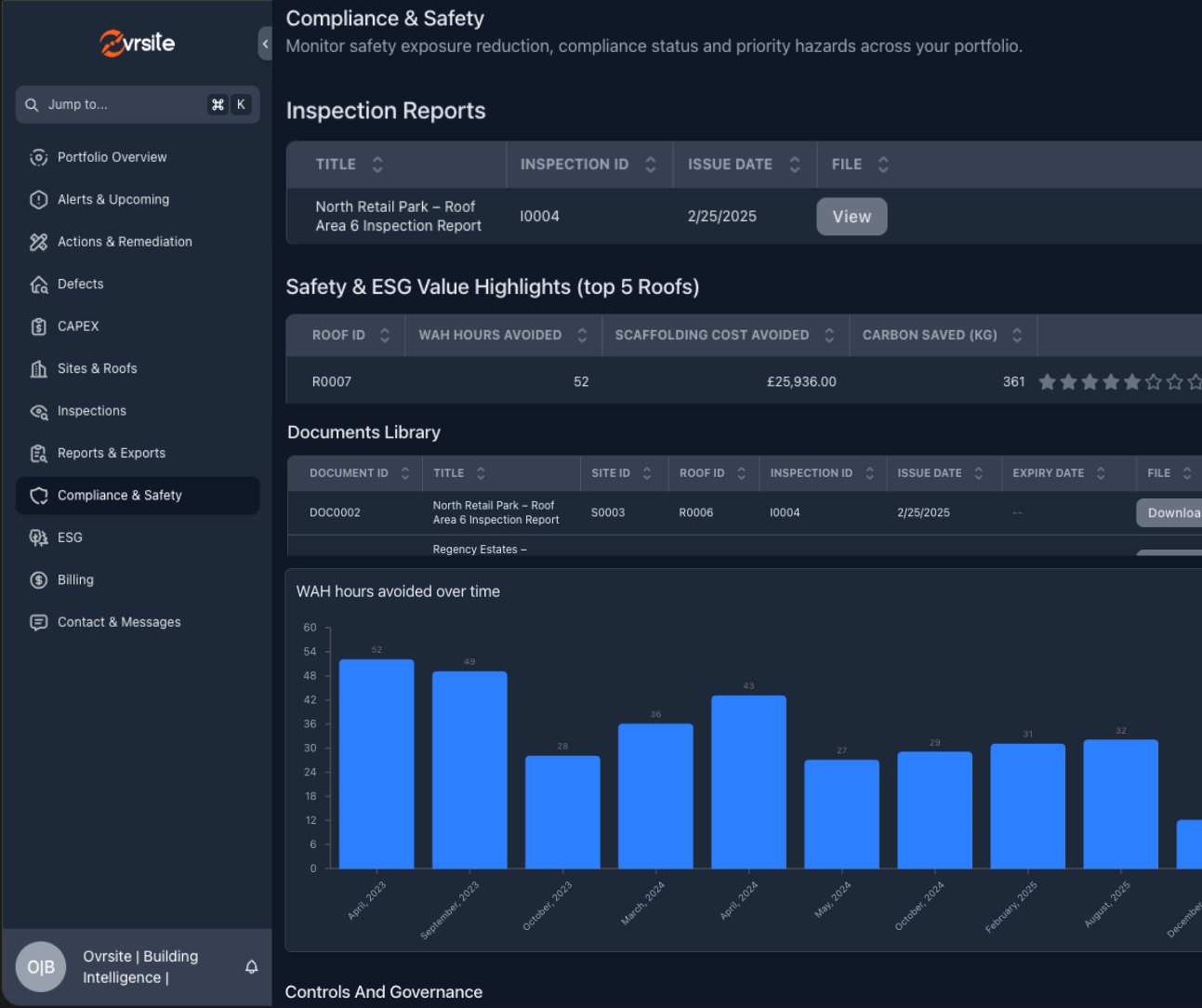
Task: Select the ESG sidebar icon
Action: tap(39, 537)
